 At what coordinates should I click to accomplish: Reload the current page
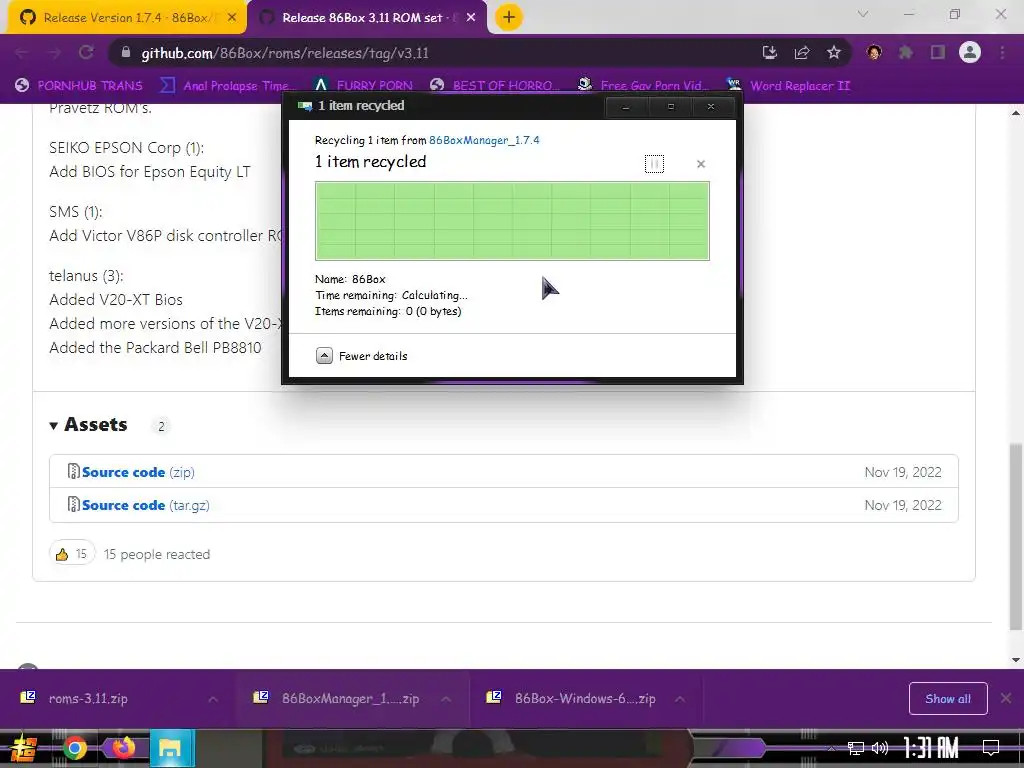click(86, 53)
